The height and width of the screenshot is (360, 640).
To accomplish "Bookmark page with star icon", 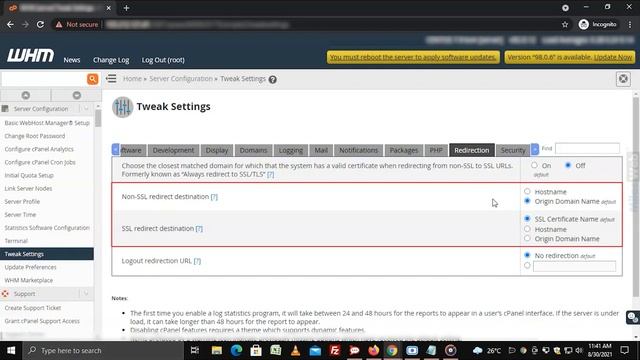I will [565, 24].
